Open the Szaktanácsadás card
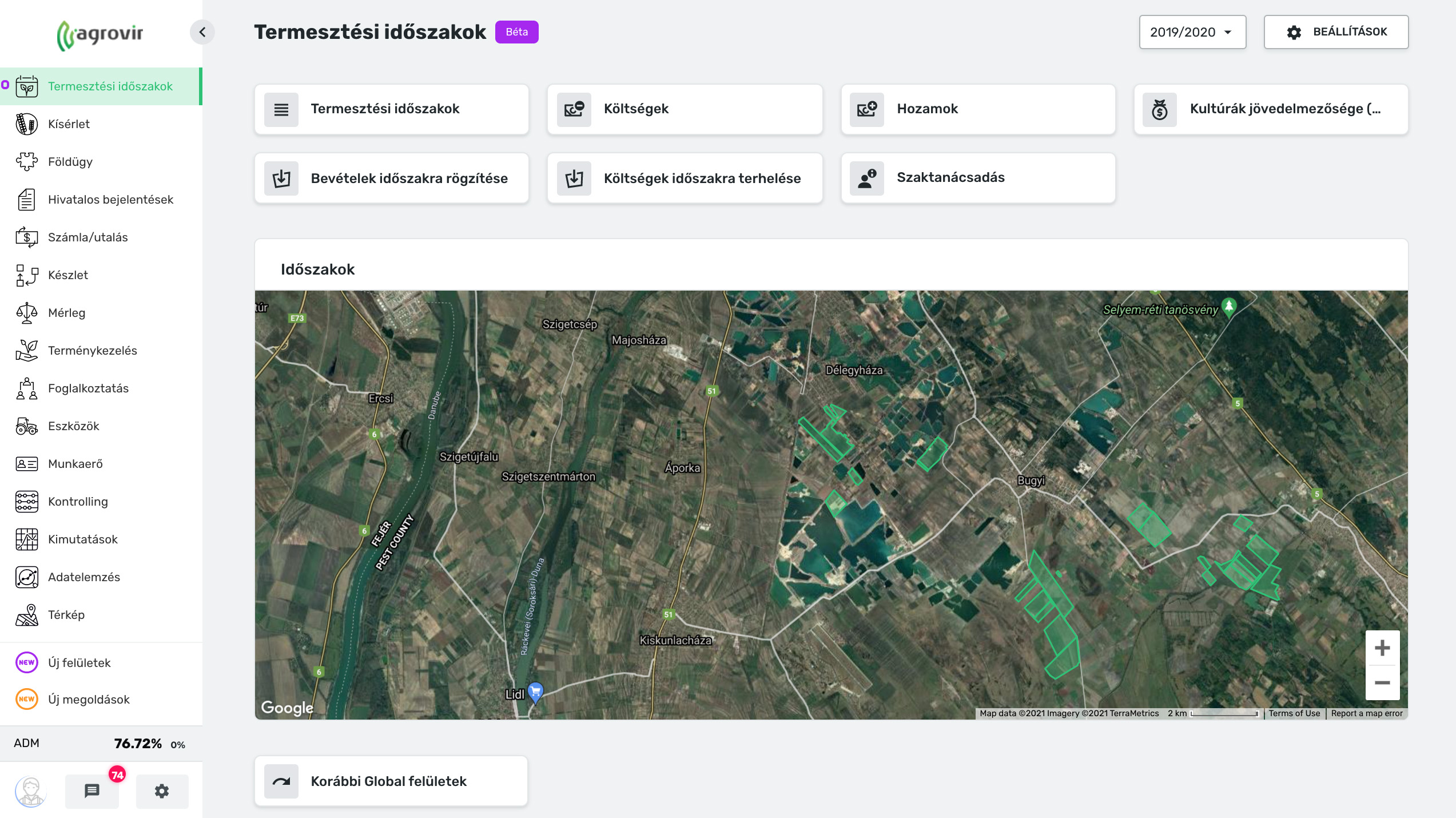The image size is (1456, 818). click(978, 178)
